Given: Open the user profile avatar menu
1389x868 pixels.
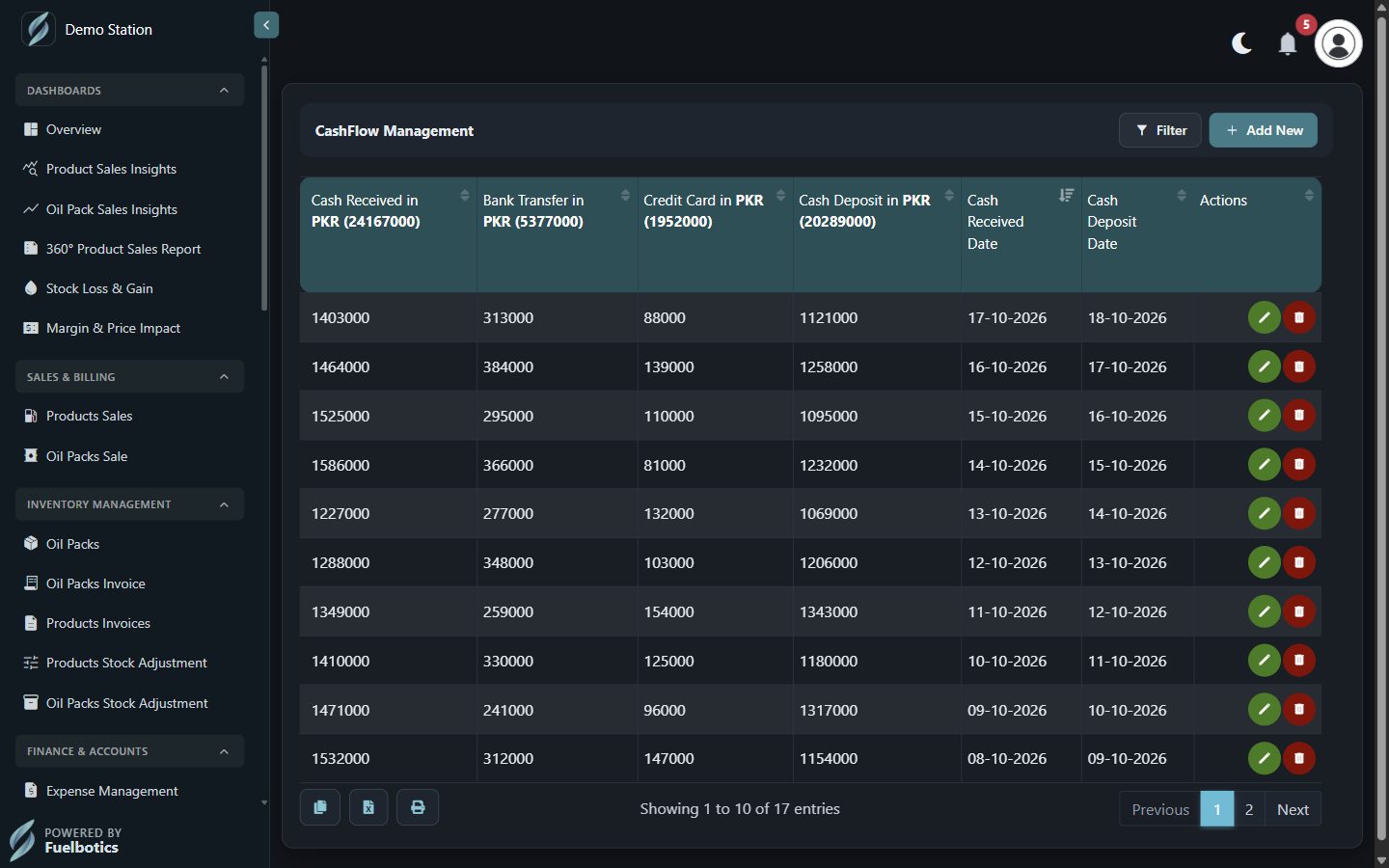Looking at the screenshot, I should (x=1338, y=43).
